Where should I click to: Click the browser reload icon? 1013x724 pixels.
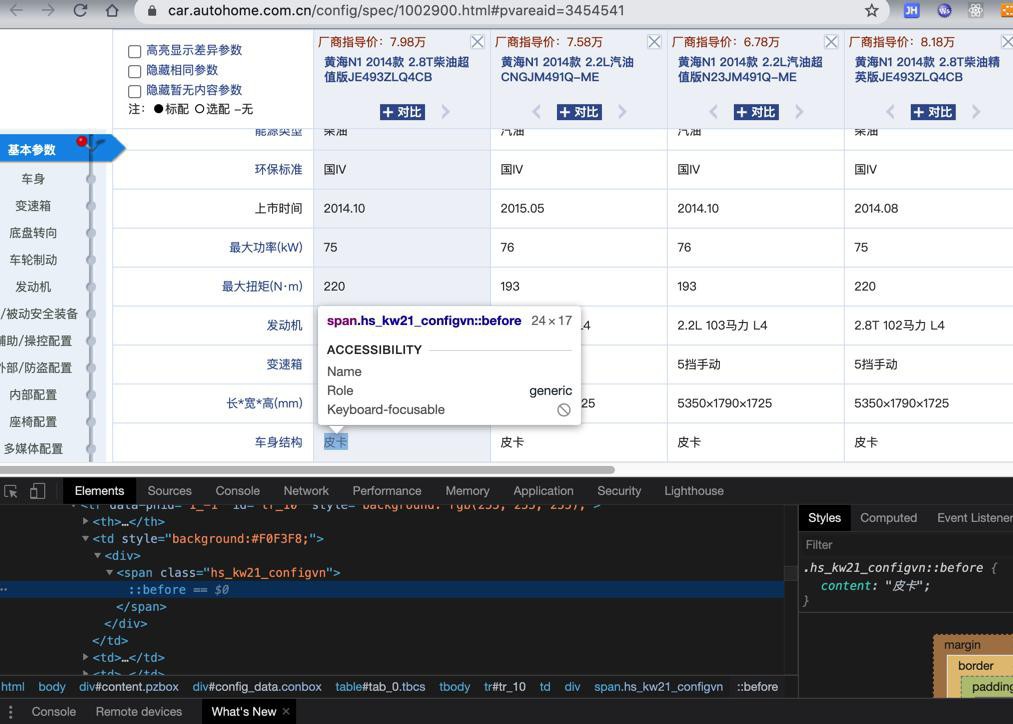point(80,10)
